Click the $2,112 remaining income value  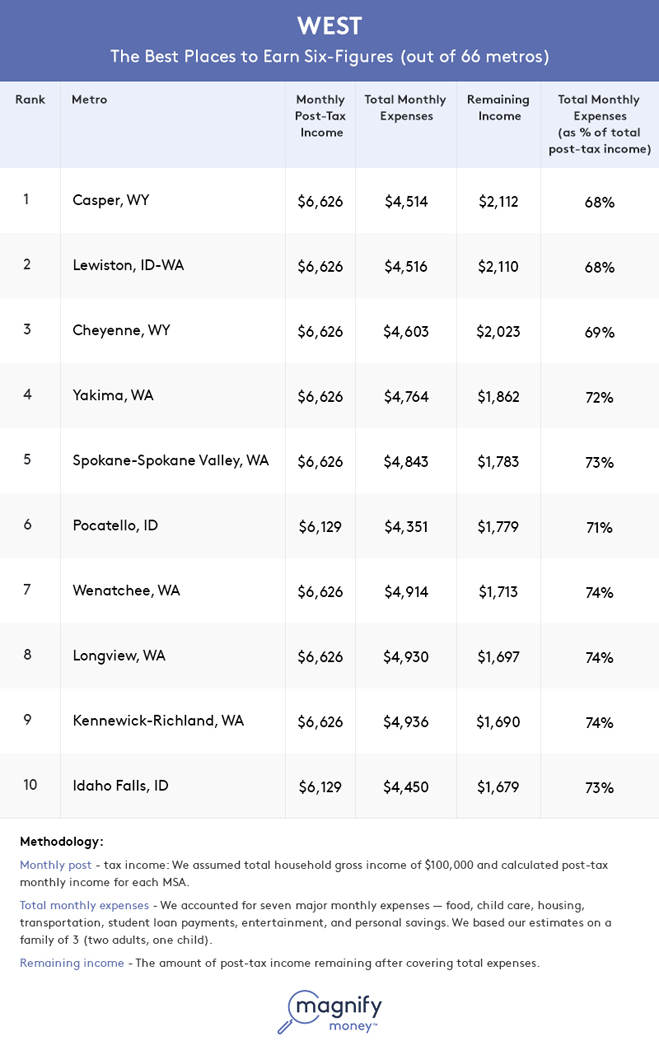click(498, 201)
